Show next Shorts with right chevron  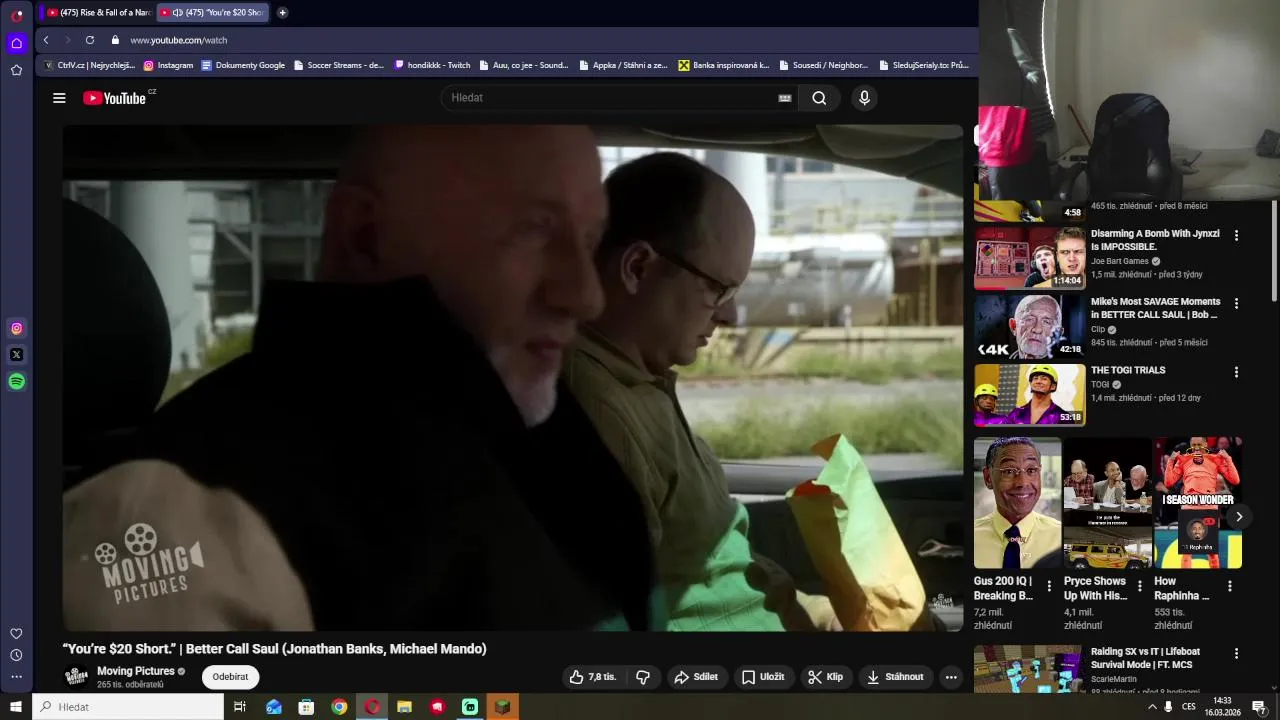point(1238,517)
